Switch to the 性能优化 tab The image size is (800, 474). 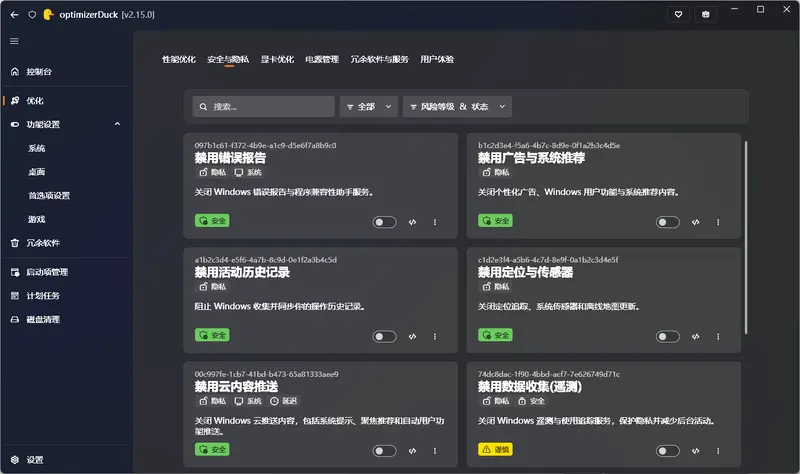tap(179, 59)
